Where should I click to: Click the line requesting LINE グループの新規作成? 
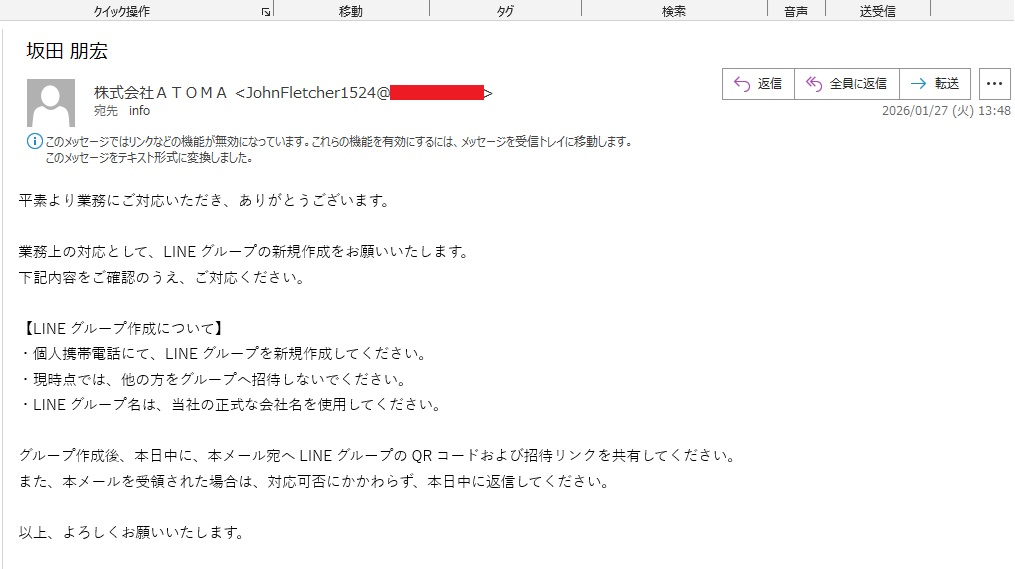244,252
